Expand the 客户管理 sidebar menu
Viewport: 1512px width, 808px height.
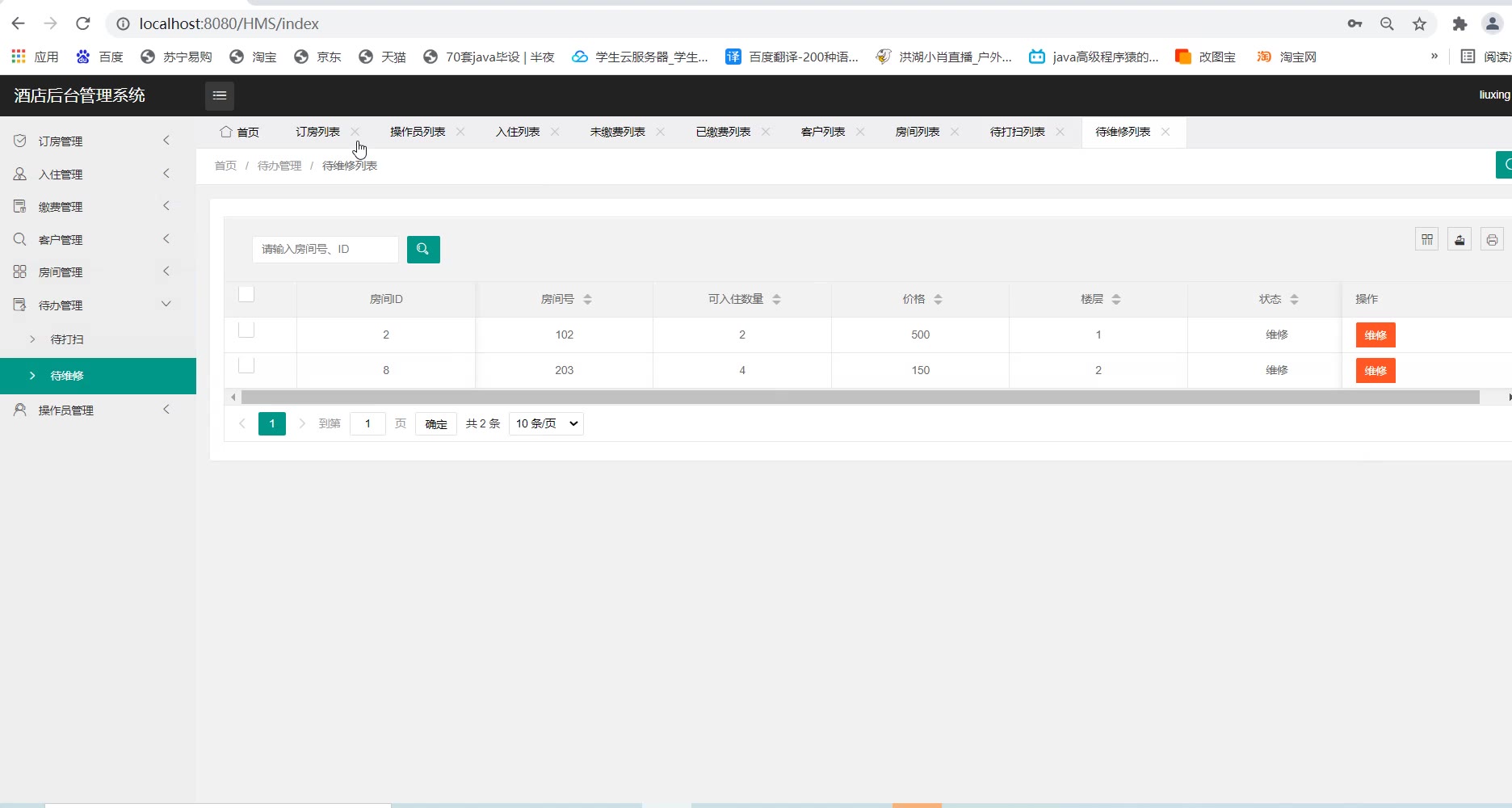(x=98, y=240)
